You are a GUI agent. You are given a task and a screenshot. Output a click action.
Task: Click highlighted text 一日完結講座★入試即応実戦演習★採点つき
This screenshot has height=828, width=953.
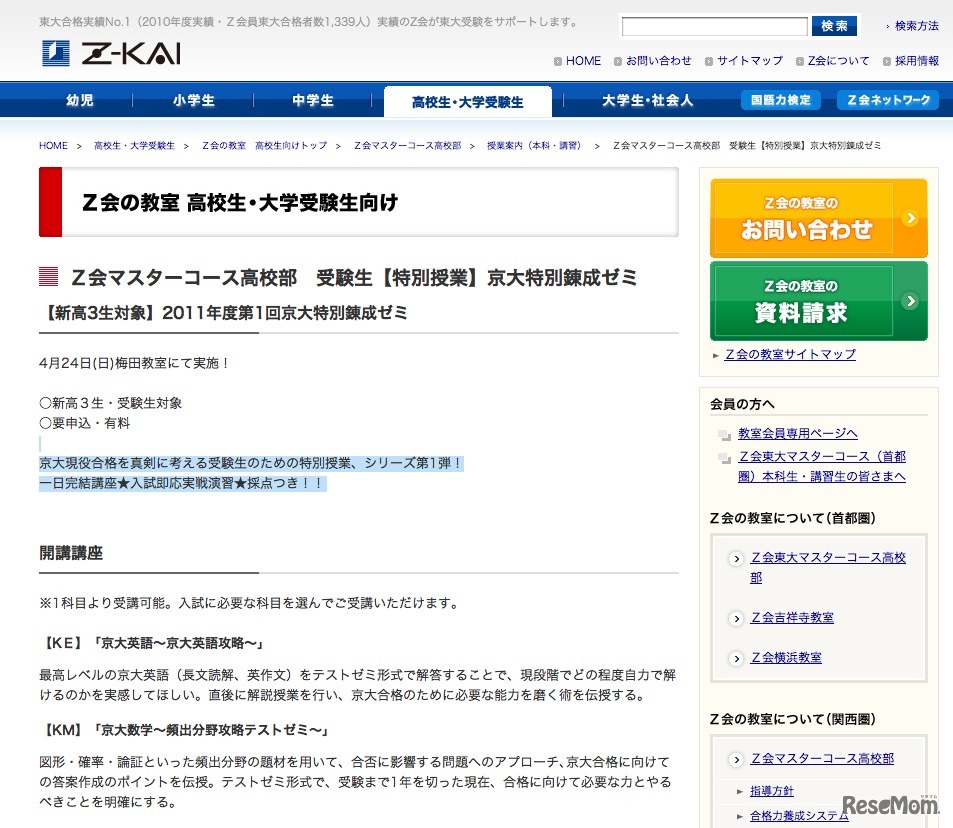tap(182, 484)
